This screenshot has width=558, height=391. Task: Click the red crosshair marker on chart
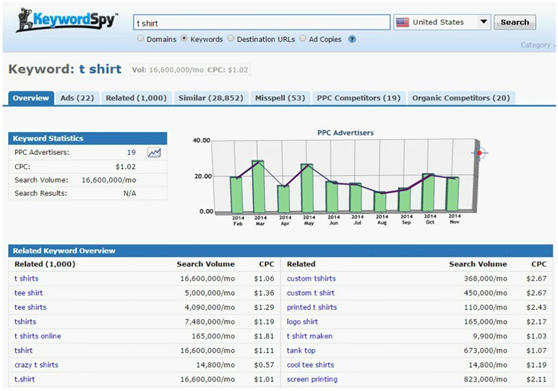(x=479, y=153)
